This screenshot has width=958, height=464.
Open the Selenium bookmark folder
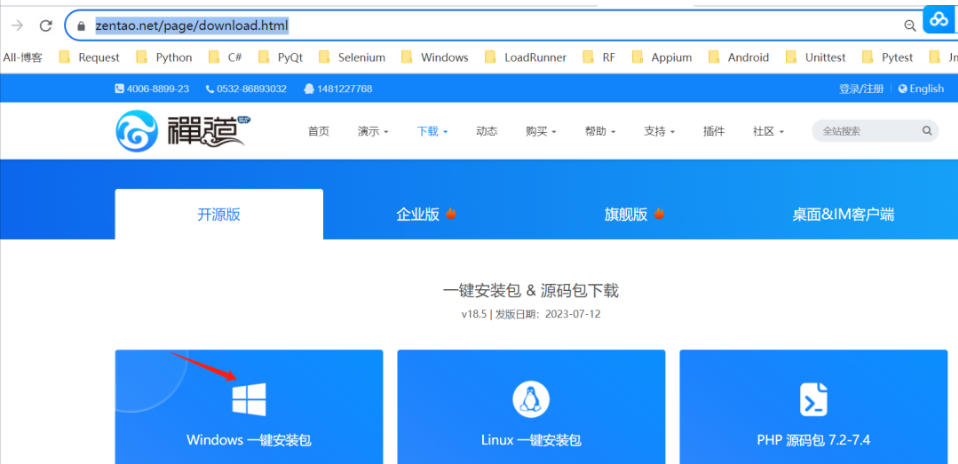351,57
